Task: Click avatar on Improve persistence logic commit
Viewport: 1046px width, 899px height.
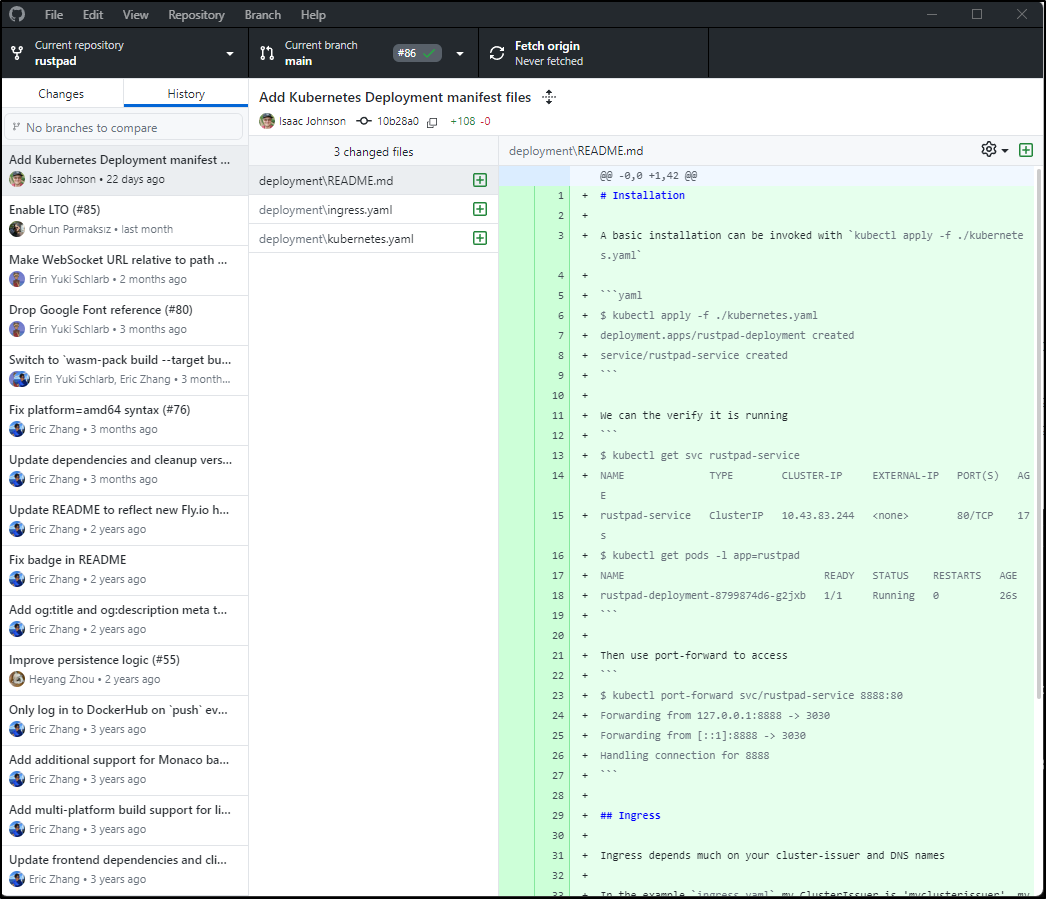Action: click(x=17, y=680)
